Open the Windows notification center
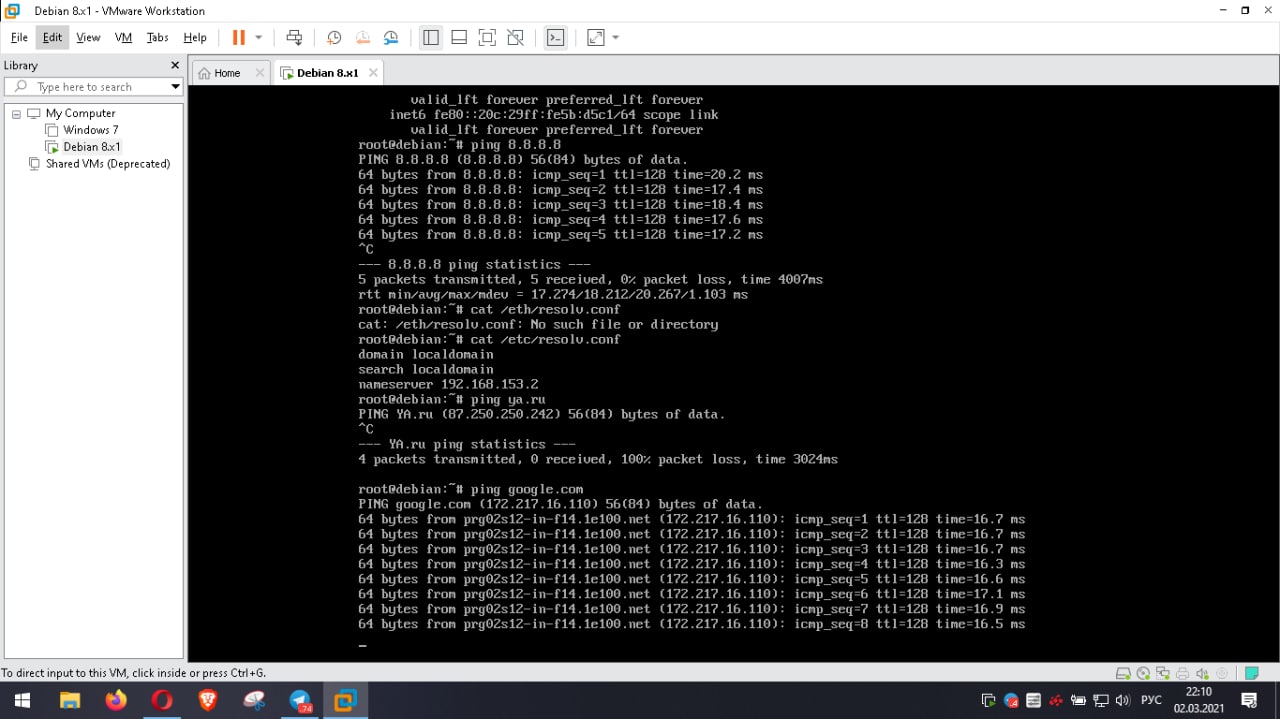This screenshot has height=719, width=1280. point(1249,700)
